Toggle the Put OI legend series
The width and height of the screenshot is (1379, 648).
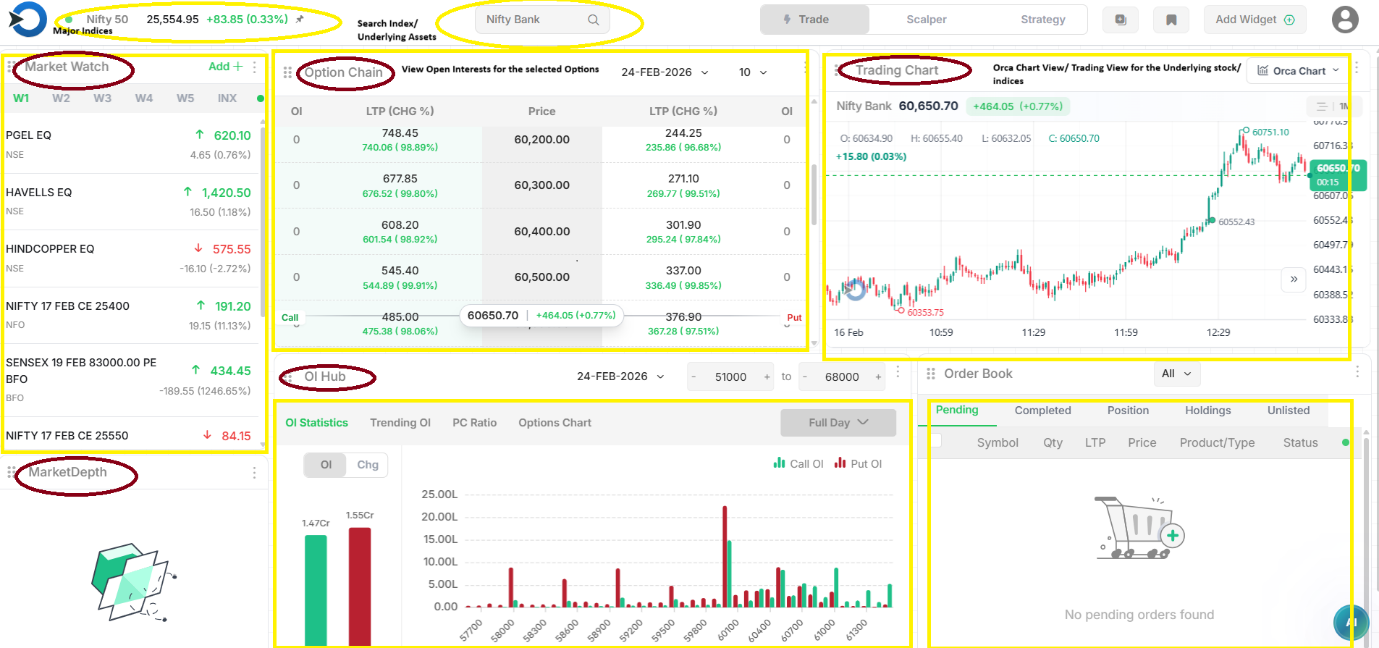859,464
